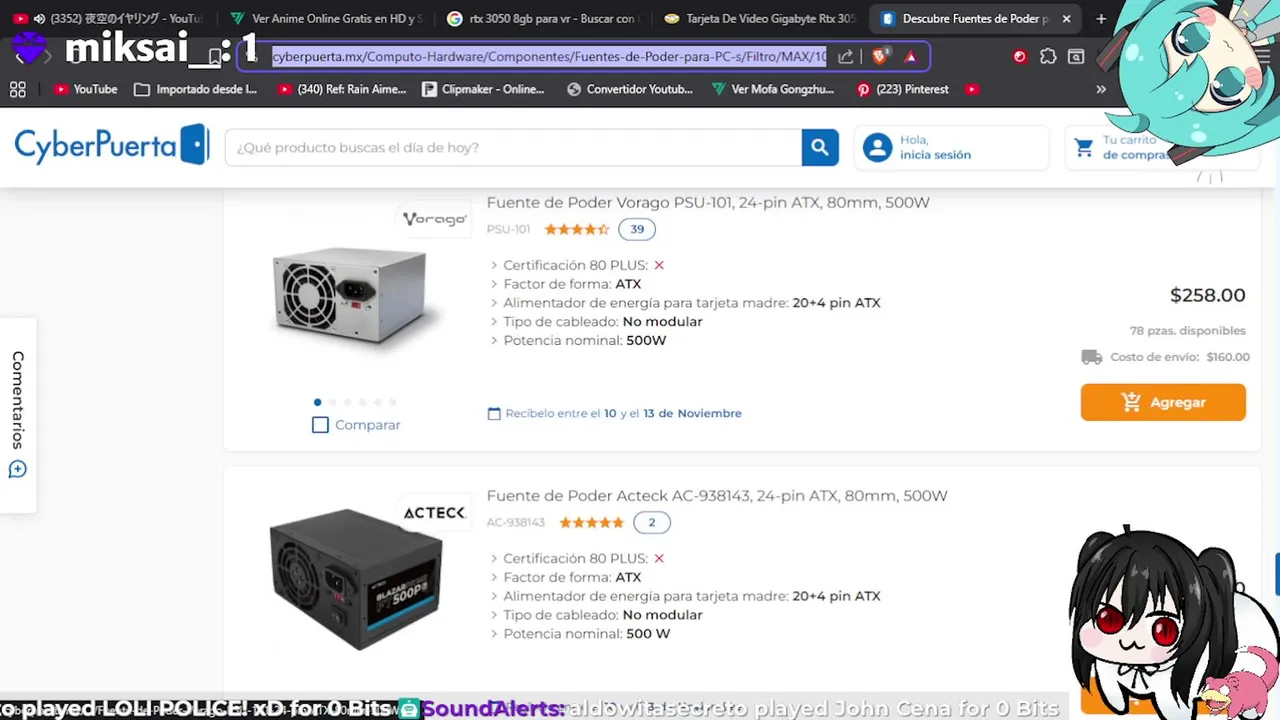Click Acteck Factor de forma chevron
The height and width of the screenshot is (720, 1280).
pos(494,577)
